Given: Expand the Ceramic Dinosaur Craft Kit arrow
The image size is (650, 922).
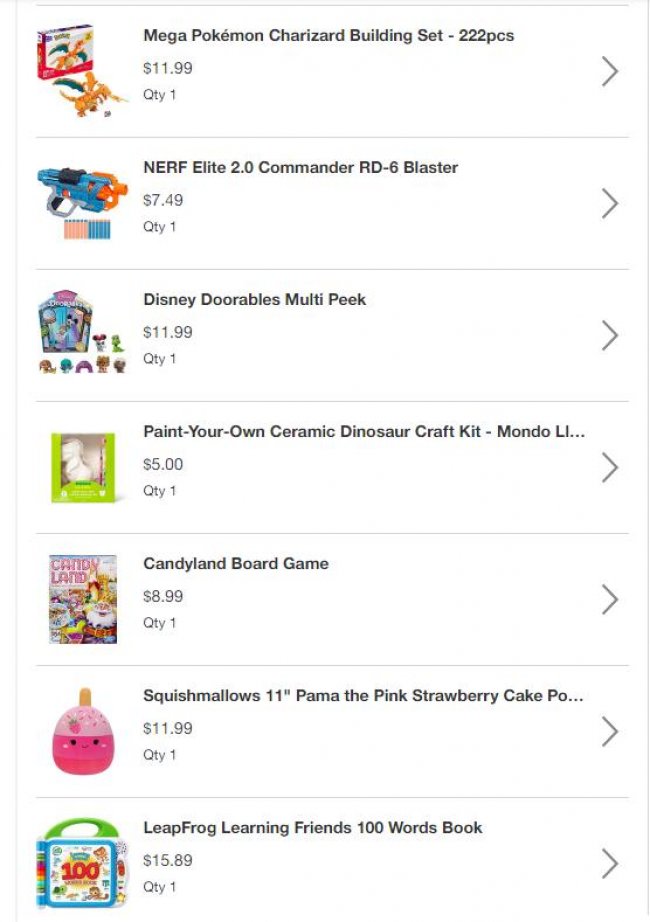Looking at the screenshot, I should pos(610,467).
